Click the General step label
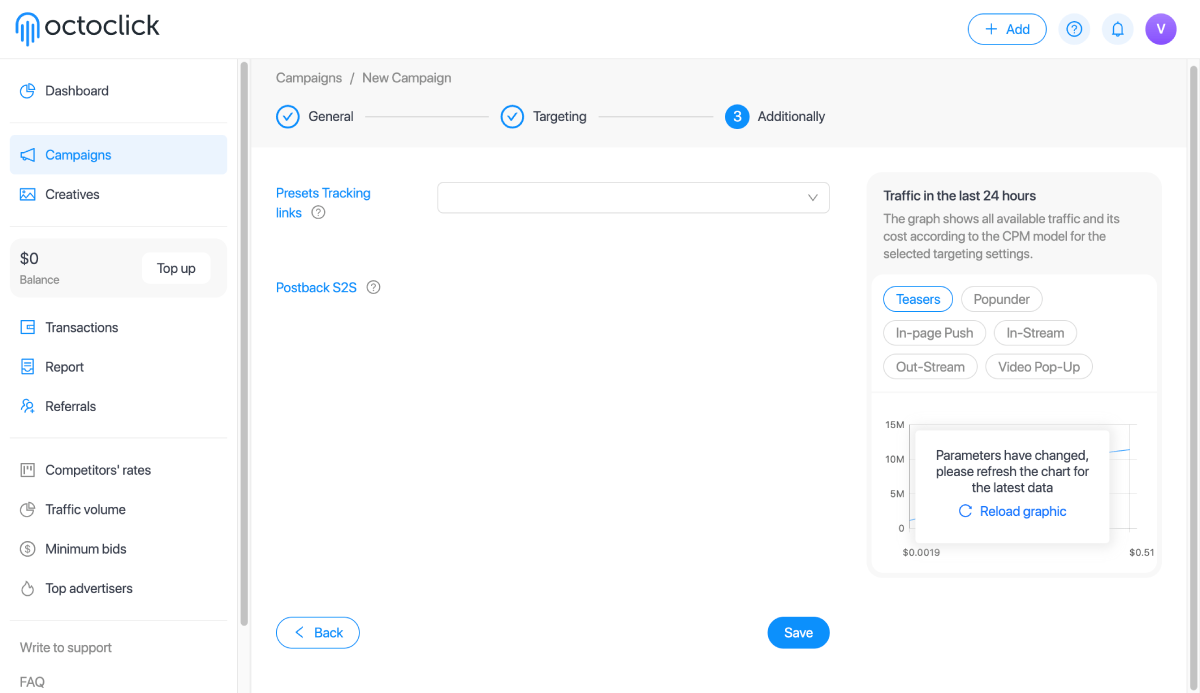The image size is (1200, 693). click(x=331, y=117)
